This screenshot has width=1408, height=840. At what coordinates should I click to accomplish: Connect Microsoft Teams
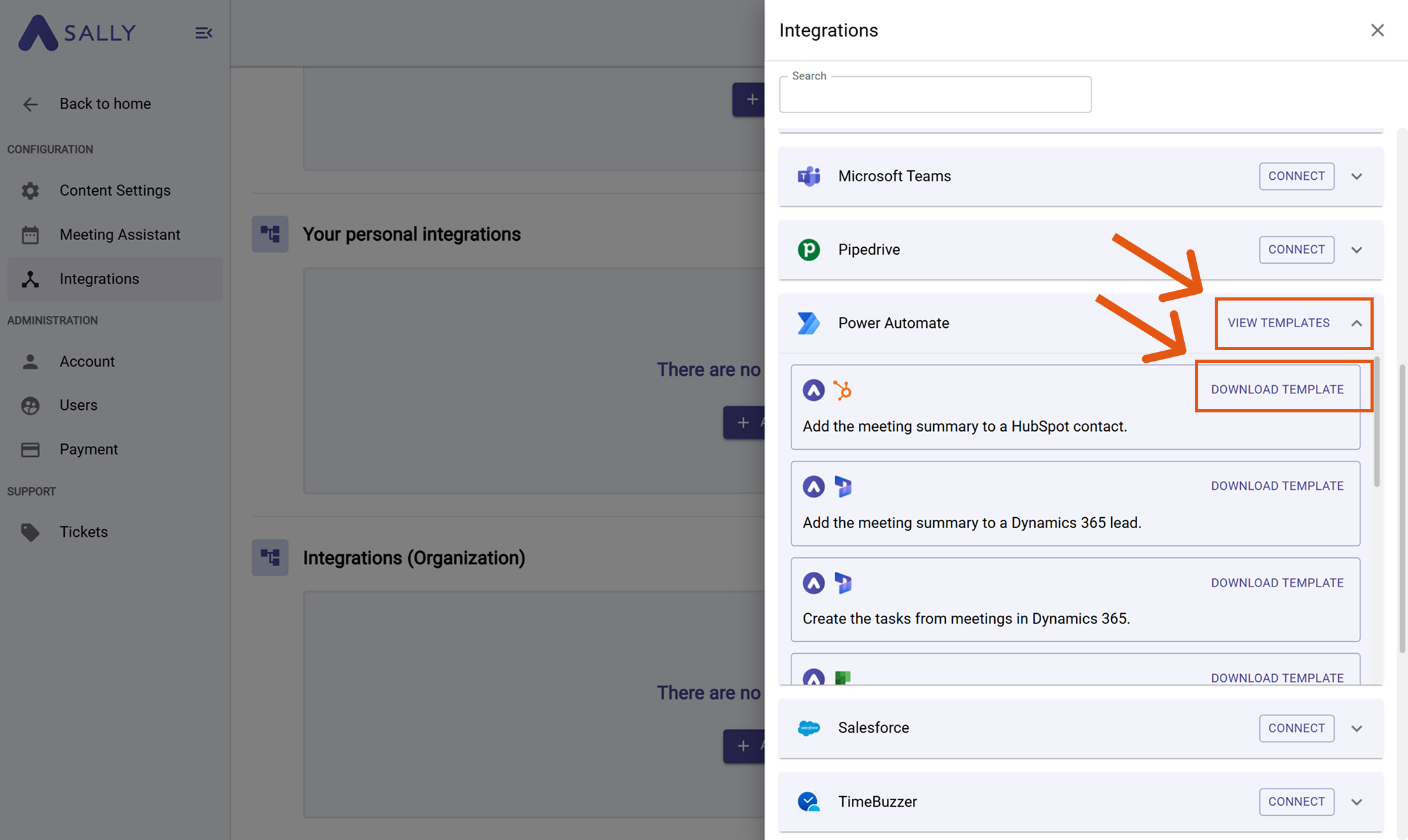pos(1297,176)
